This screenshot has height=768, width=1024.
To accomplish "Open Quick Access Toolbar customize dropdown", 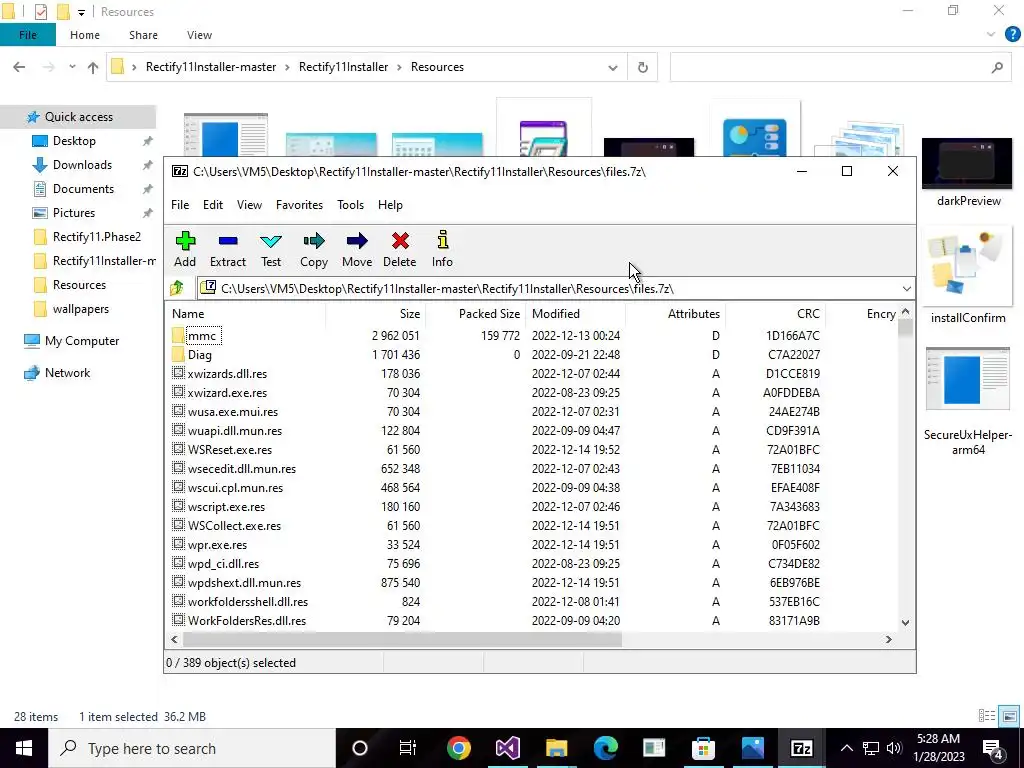I will [81, 12].
